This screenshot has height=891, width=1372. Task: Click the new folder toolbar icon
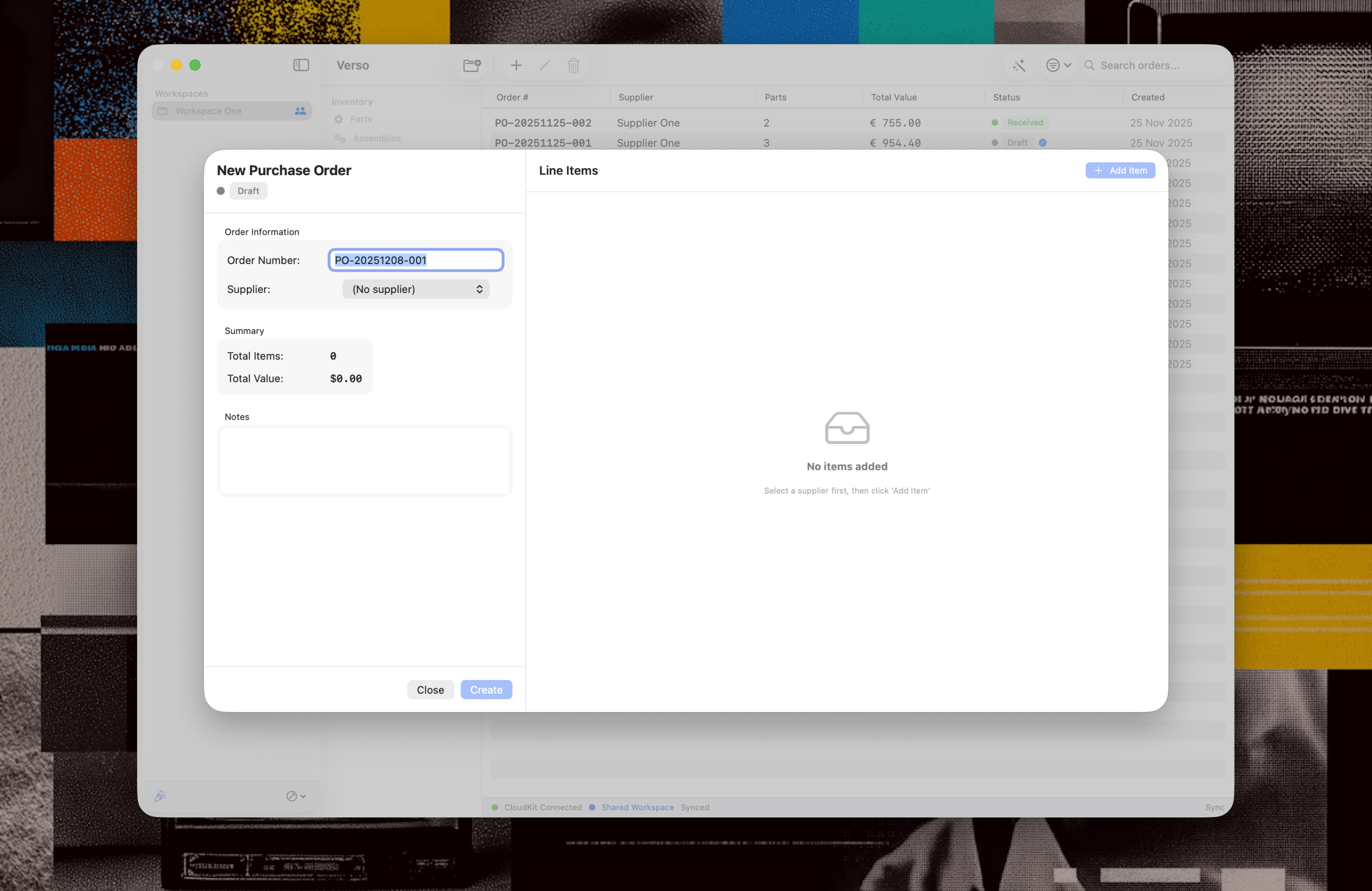472,65
